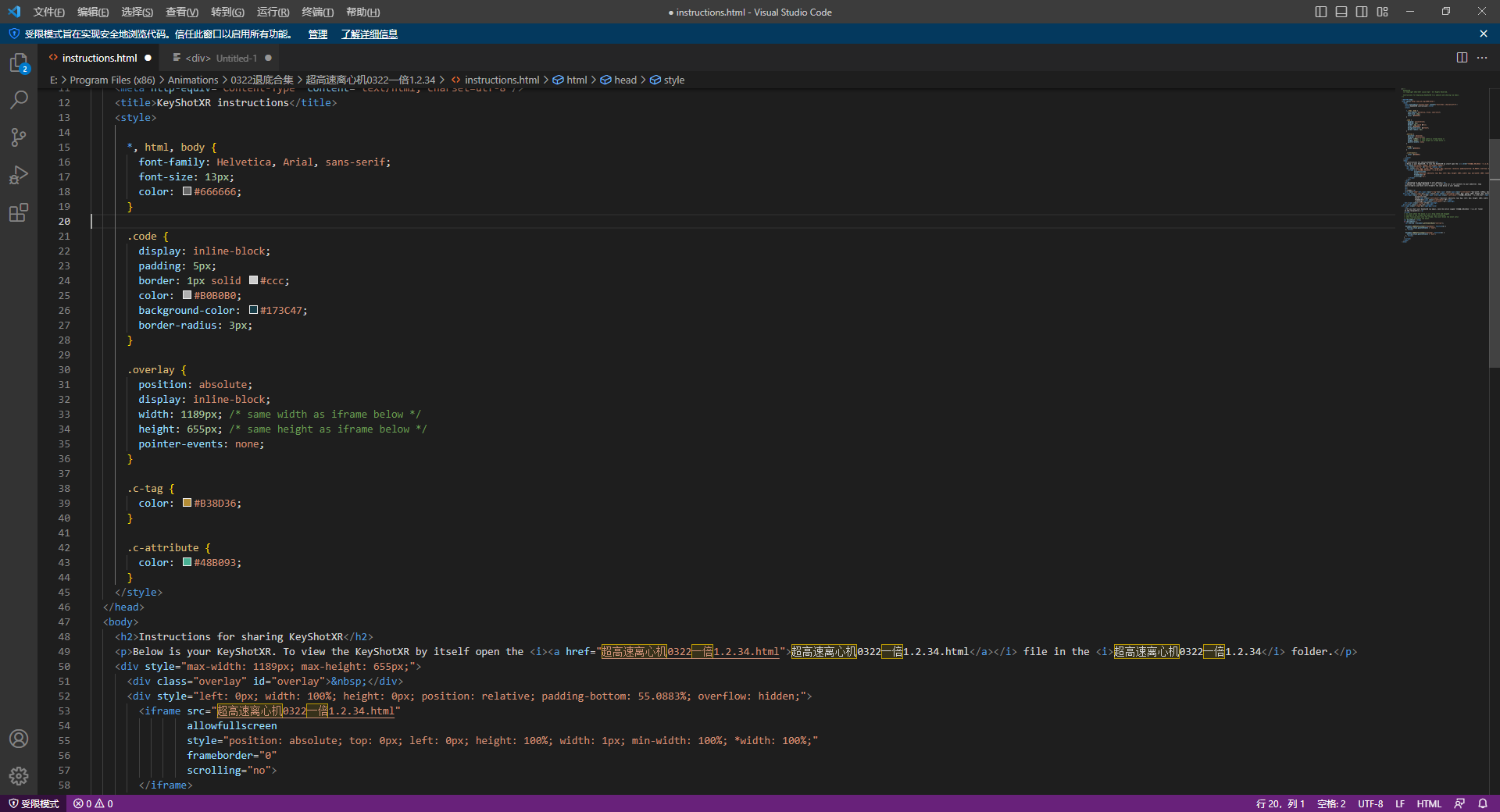This screenshot has width=1500, height=812.
Task: Click line number 30 in gutter
Action: coord(64,369)
